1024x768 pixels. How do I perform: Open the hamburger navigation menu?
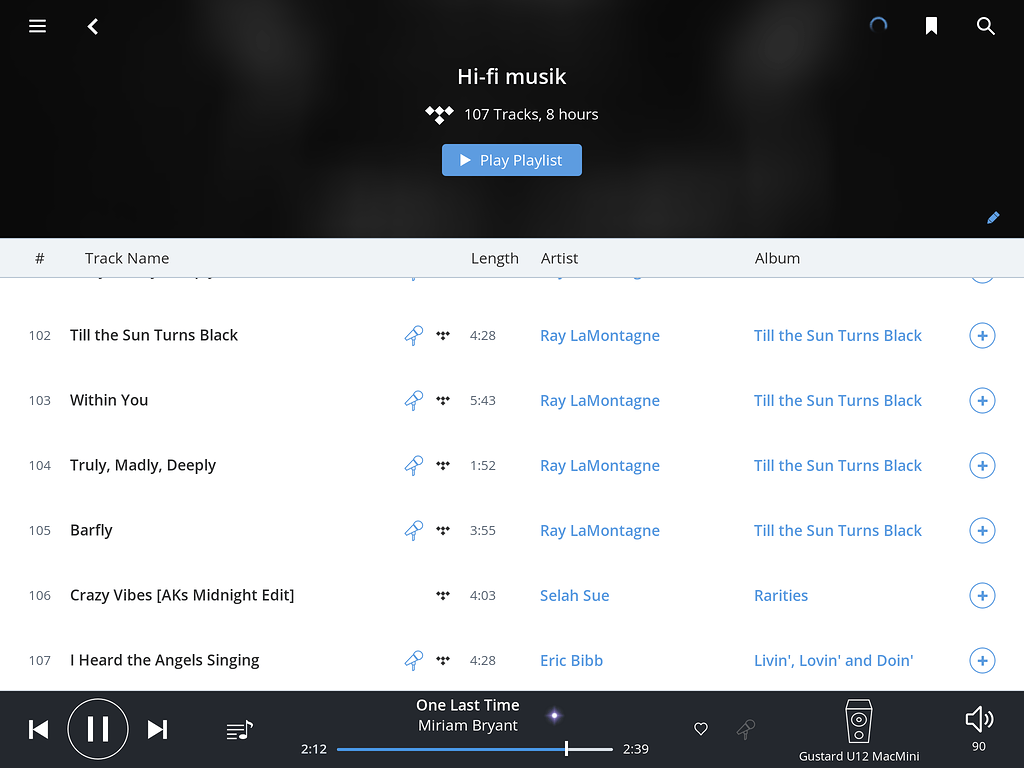(x=37, y=26)
